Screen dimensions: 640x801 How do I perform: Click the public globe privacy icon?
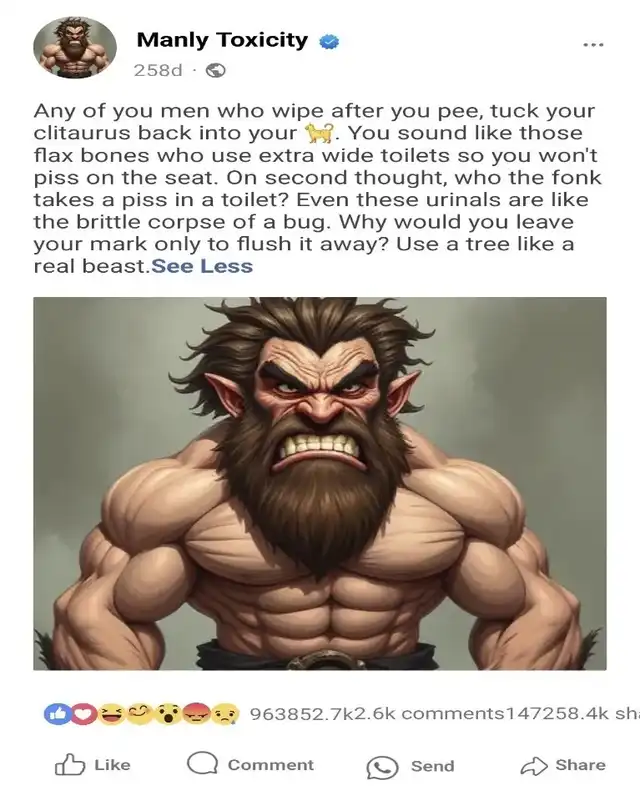coord(216,70)
